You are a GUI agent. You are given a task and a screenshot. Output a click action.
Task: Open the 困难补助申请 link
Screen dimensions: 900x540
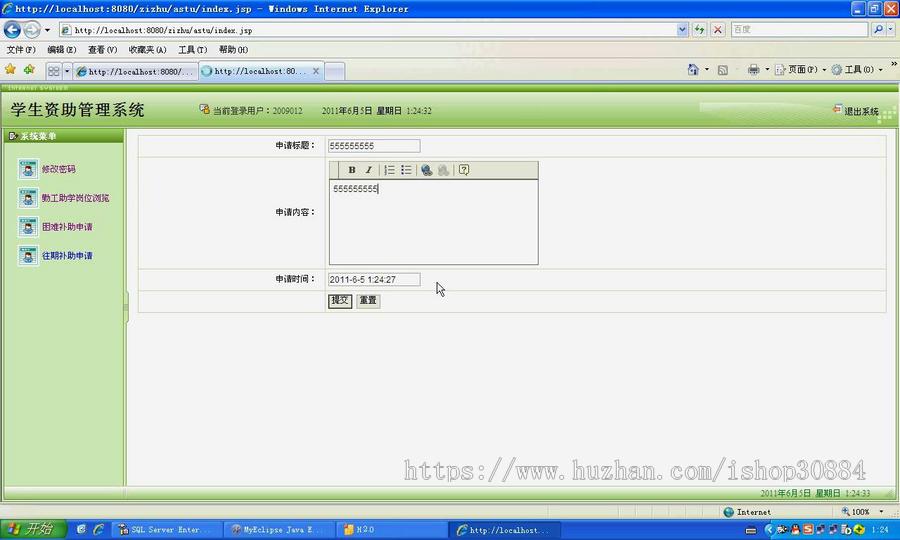67,227
